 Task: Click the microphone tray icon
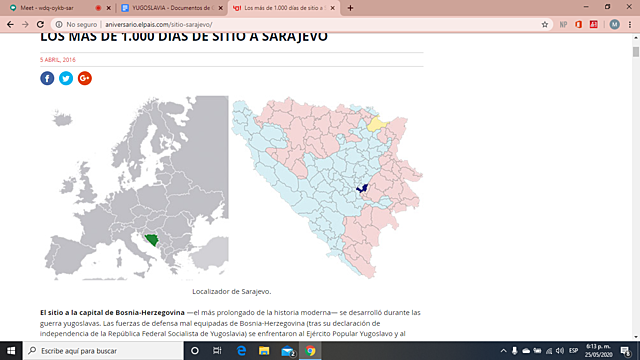point(514,351)
